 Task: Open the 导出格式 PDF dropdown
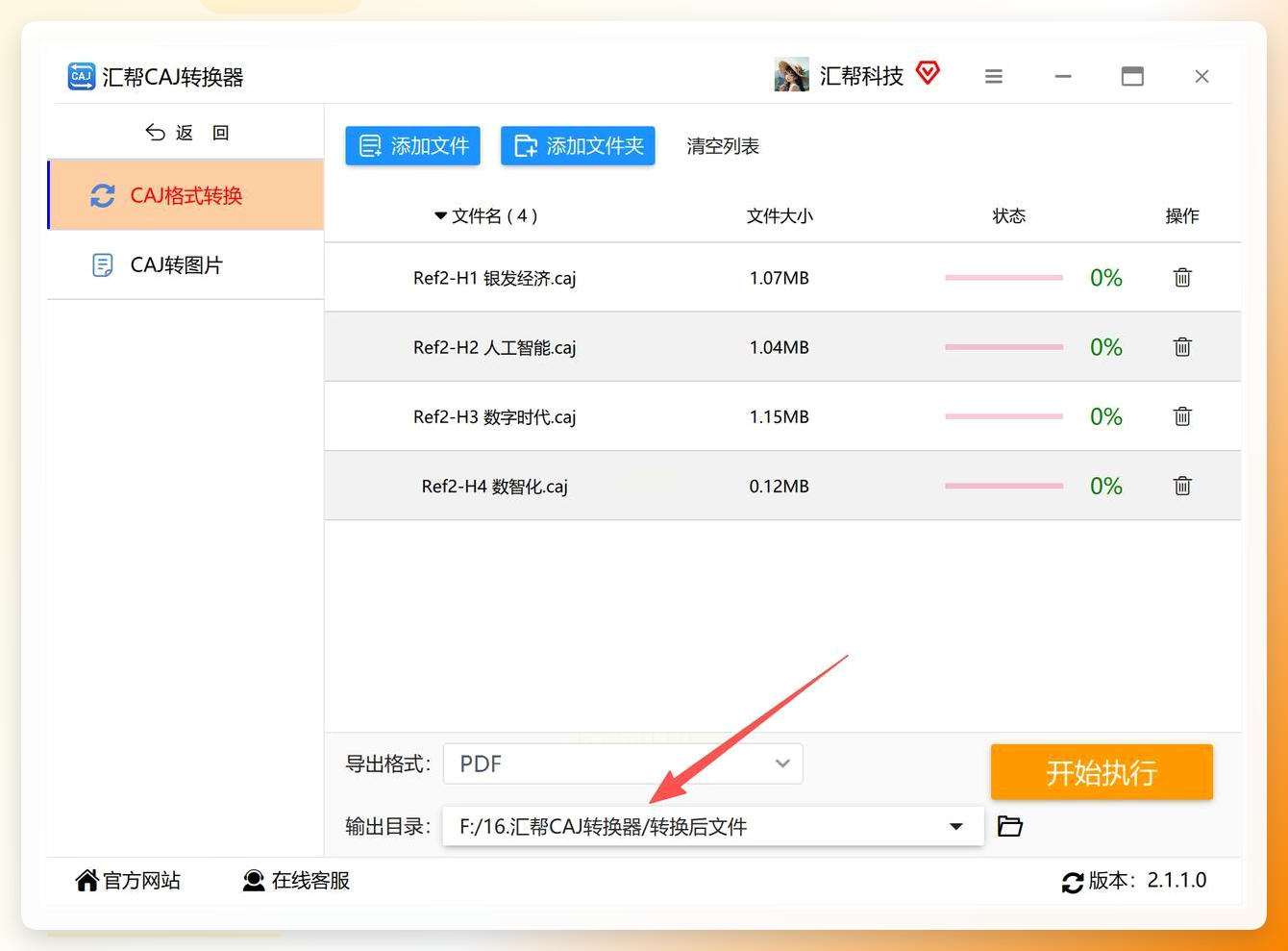point(623,763)
